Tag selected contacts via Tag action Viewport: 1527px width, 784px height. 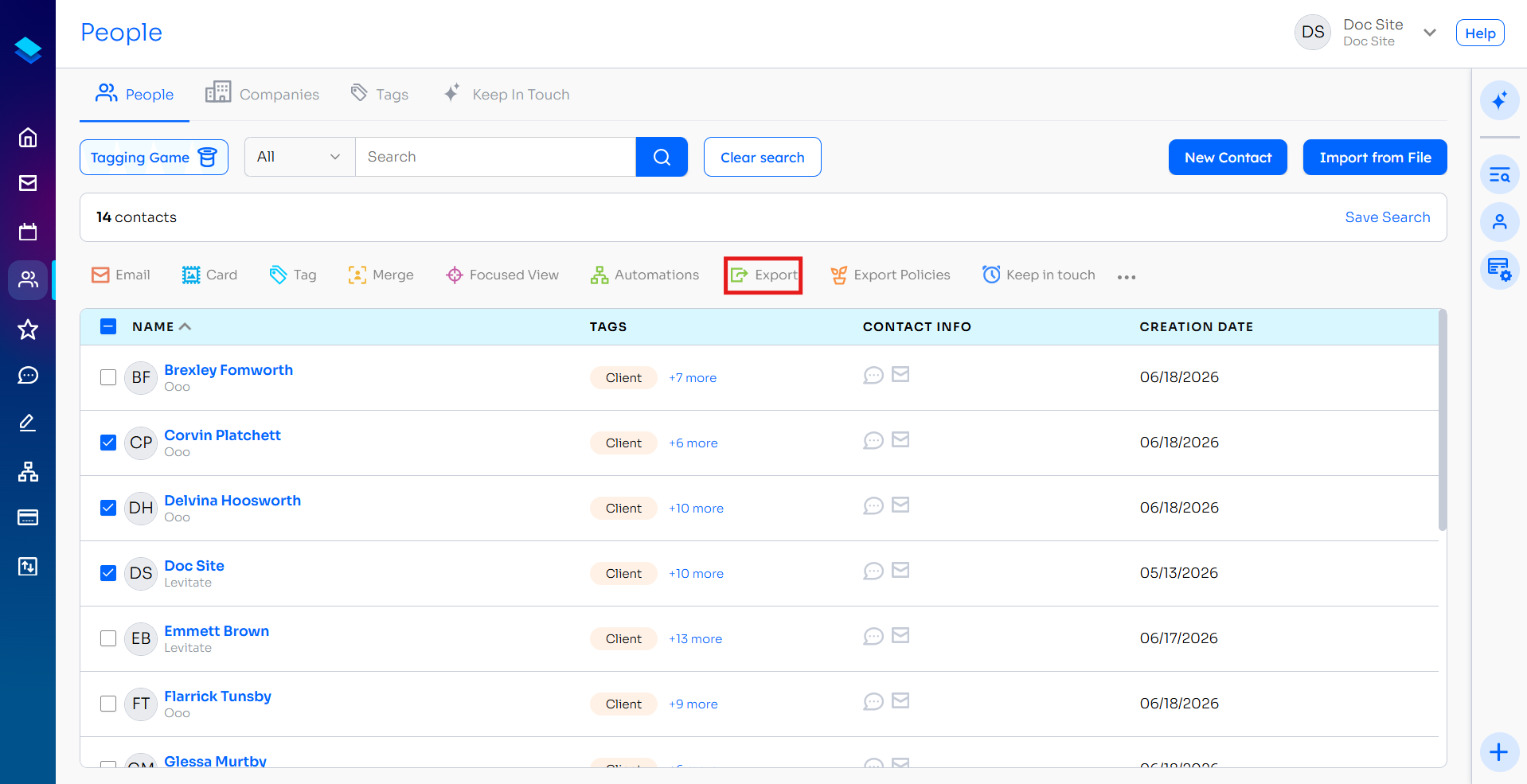coord(293,275)
